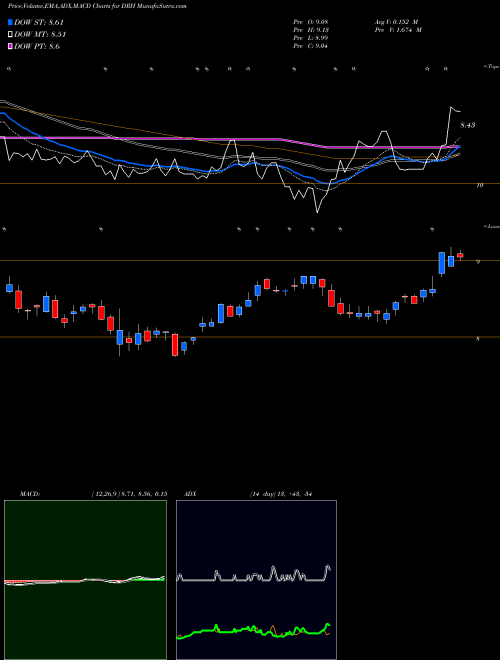The width and height of the screenshot is (500, 660).
Task: Open the ADX indicator chart thumbnail
Action: [256, 580]
